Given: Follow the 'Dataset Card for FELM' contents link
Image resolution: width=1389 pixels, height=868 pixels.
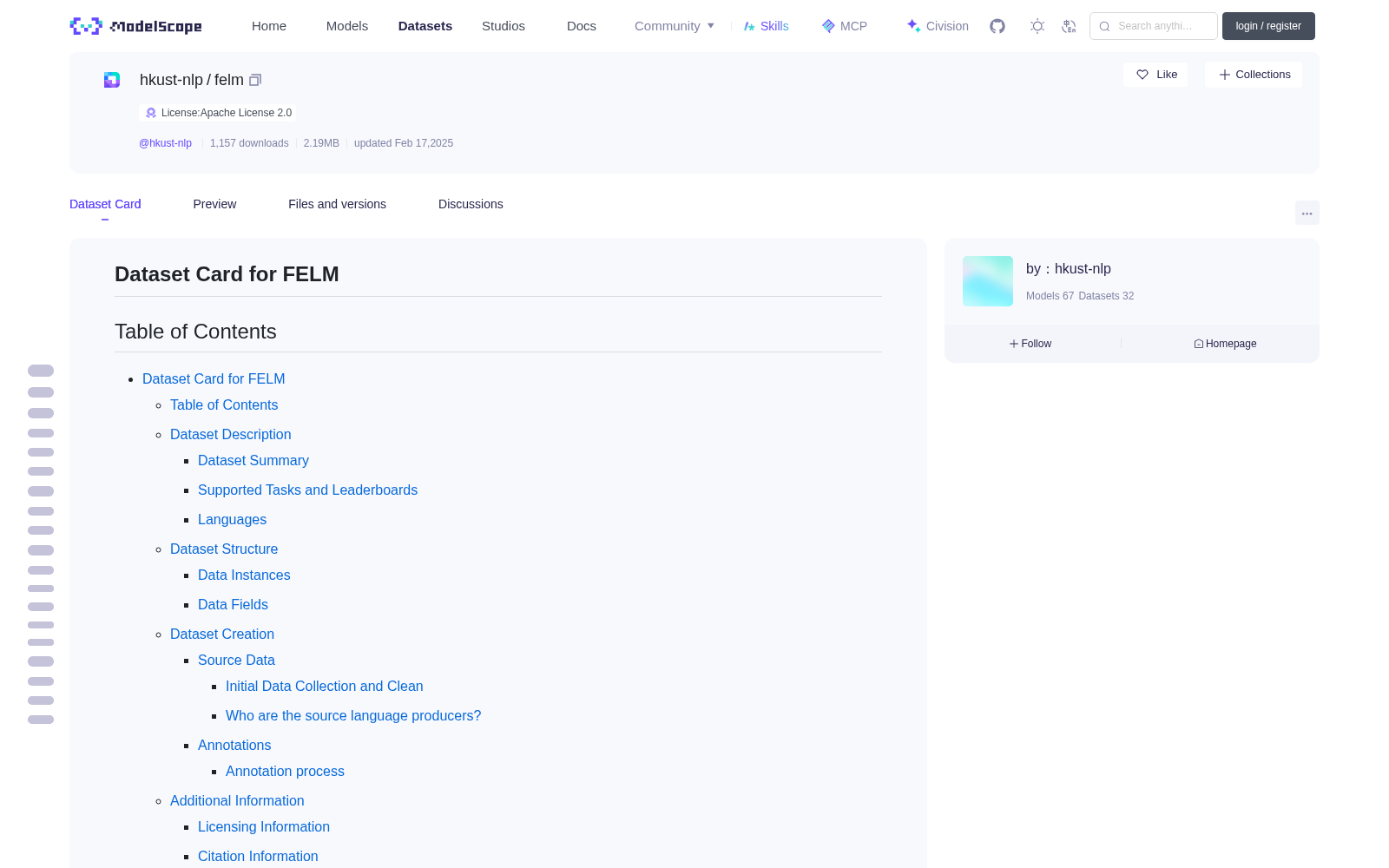Looking at the screenshot, I should (x=214, y=378).
